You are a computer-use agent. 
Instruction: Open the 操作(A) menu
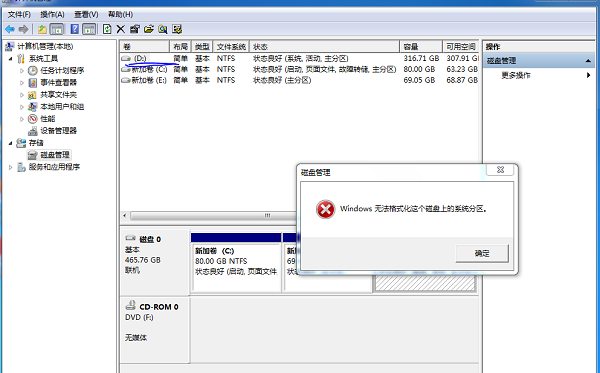(52, 15)
